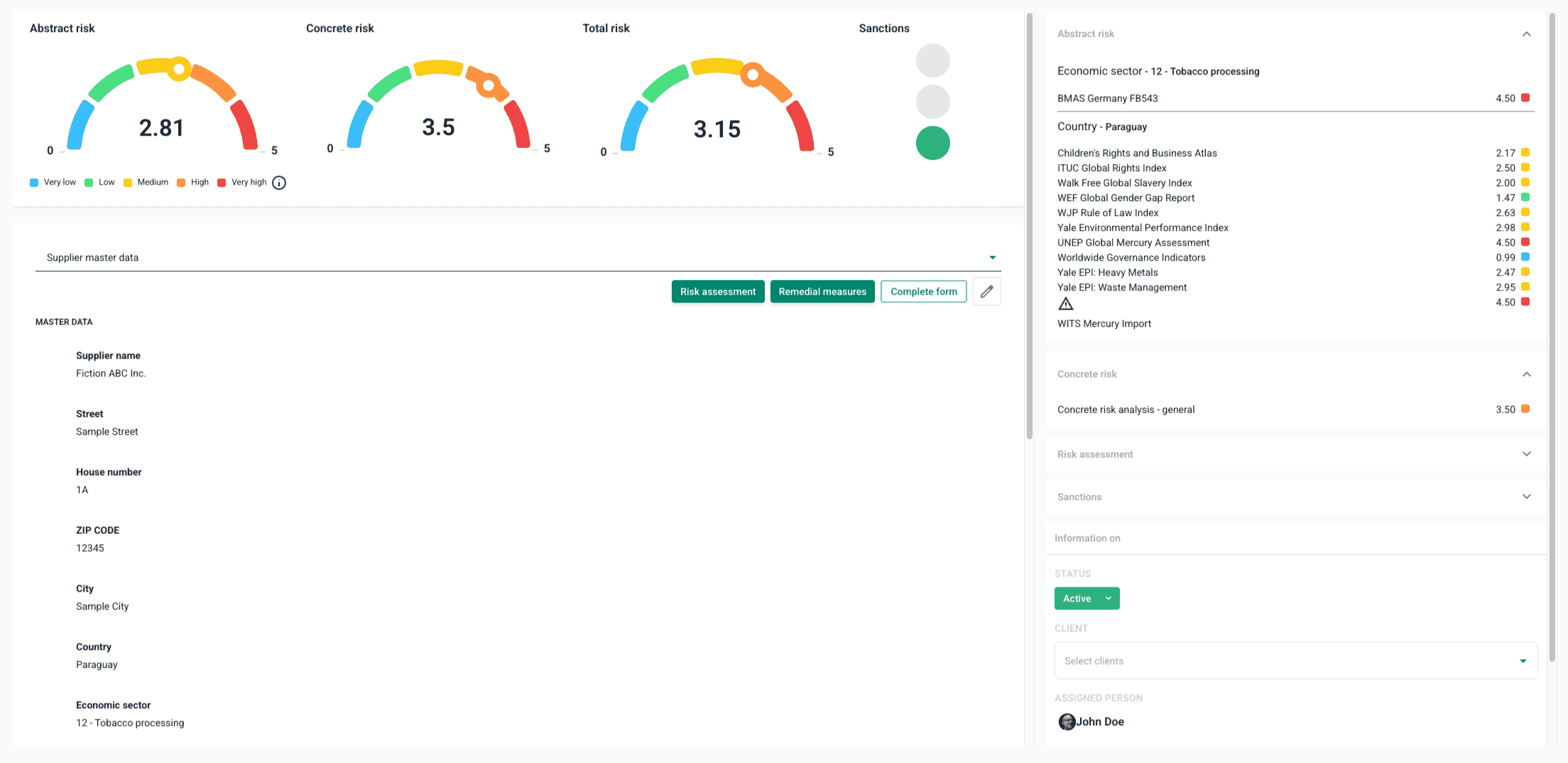The width and height of the screenshot is (1568, 763).
Task: Click the 'Very high' legend marker
Action: [x=222, y=183]
